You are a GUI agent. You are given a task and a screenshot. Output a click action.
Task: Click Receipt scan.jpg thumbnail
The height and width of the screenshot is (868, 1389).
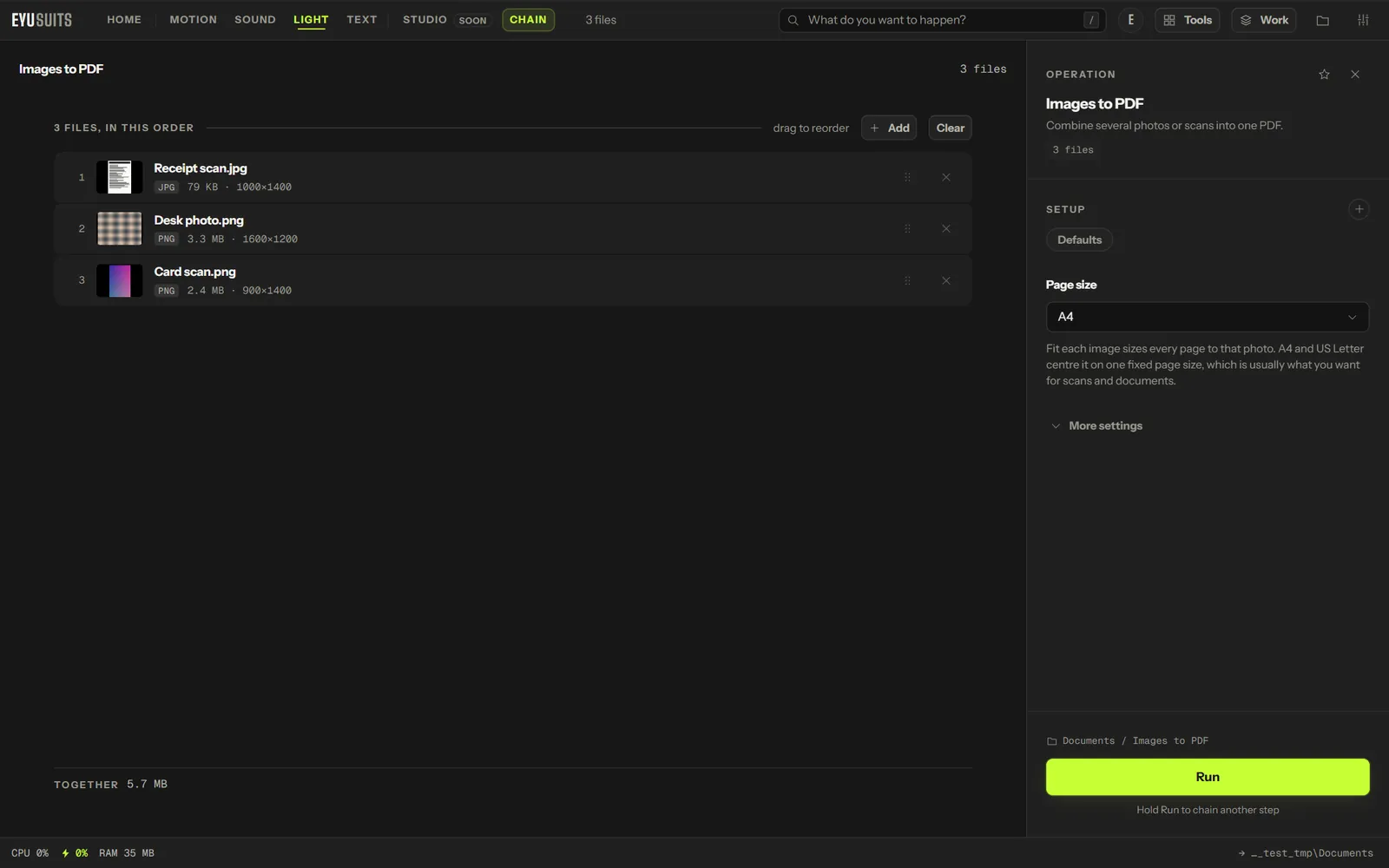(119, 177)
